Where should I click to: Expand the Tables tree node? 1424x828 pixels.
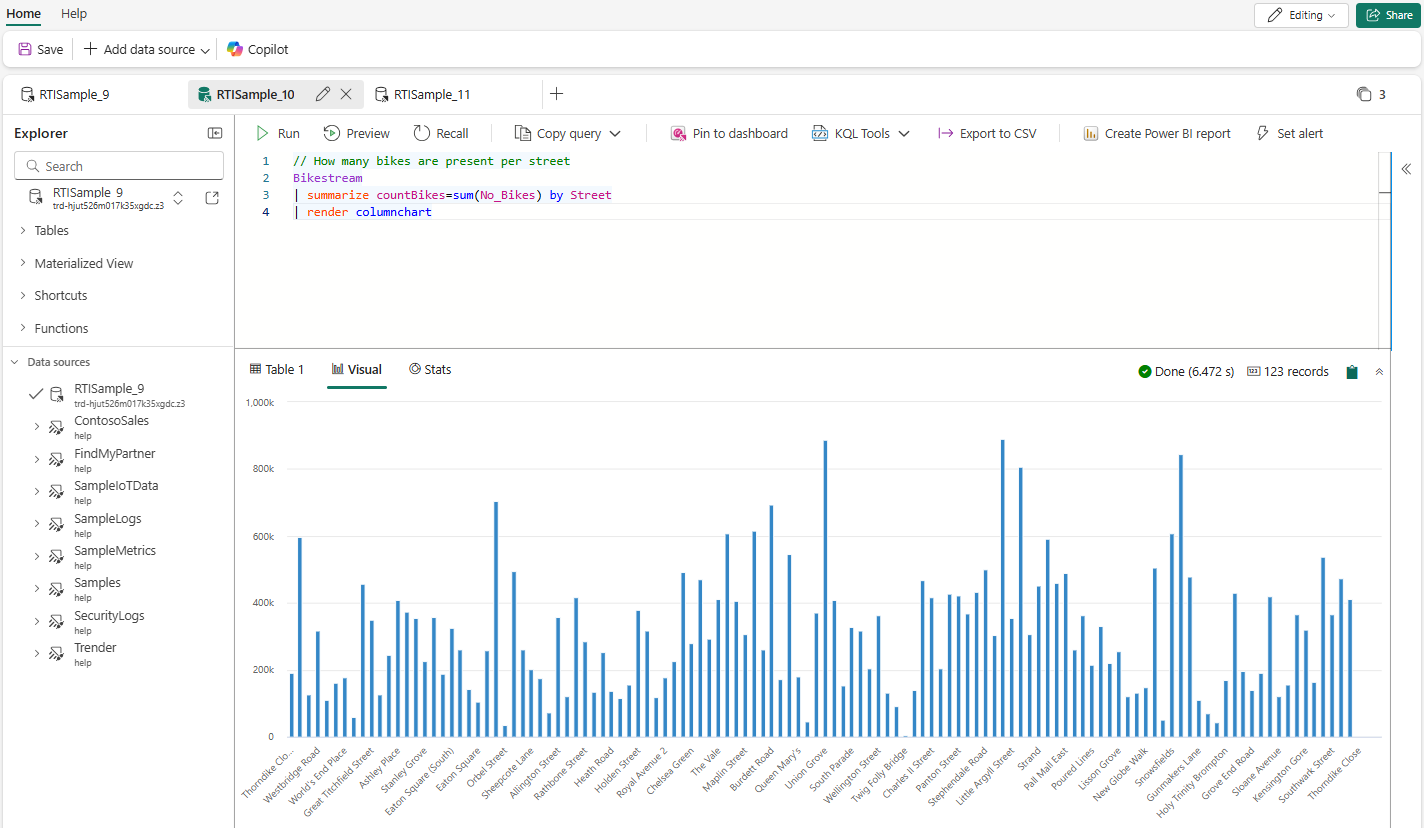pyautogui.click(x=23, y=231)
